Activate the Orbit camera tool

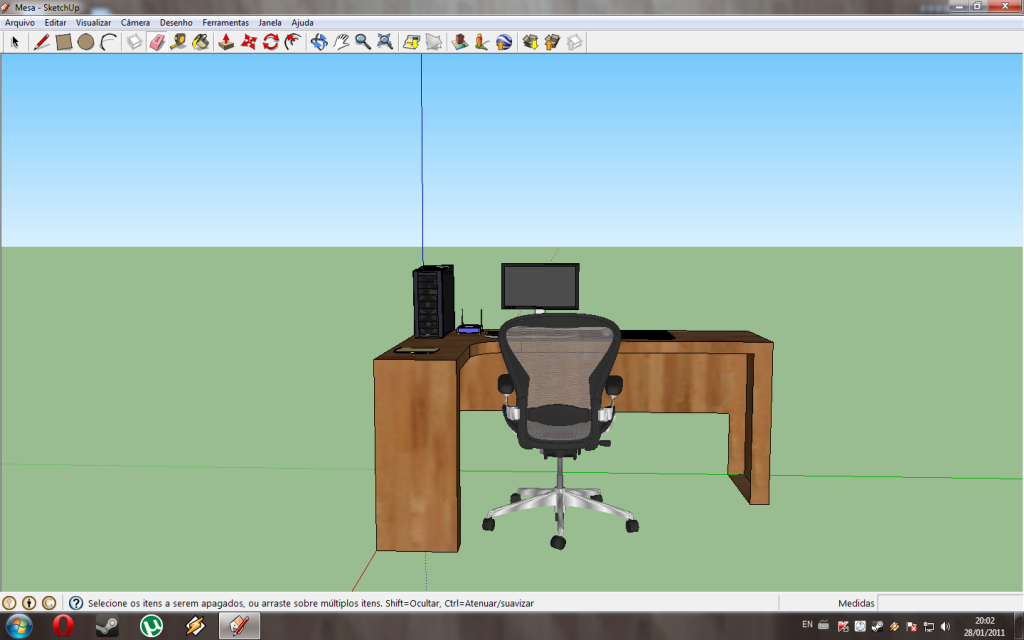pos(319,42)
